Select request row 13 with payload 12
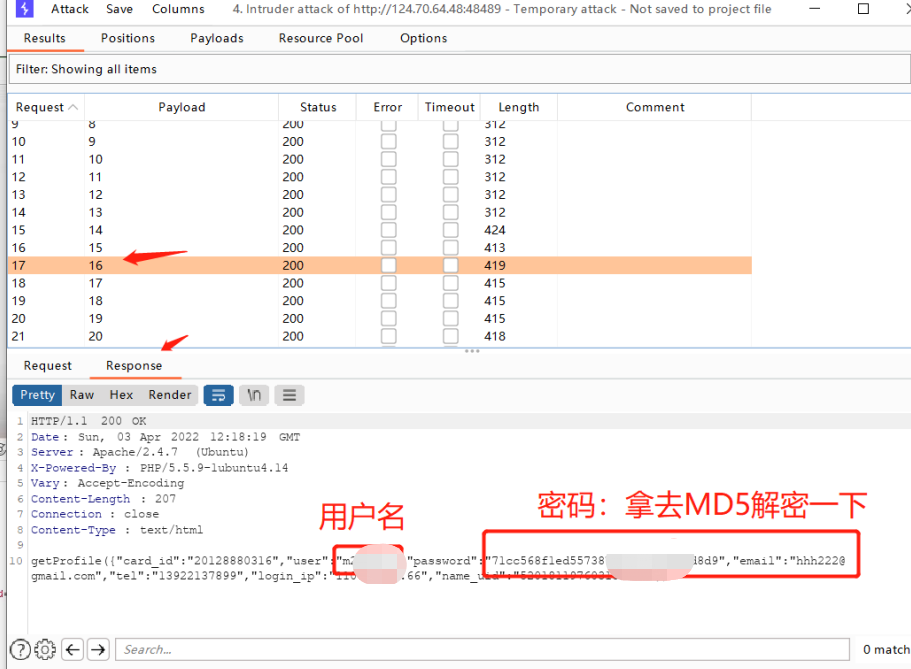 tap(380, 195)
